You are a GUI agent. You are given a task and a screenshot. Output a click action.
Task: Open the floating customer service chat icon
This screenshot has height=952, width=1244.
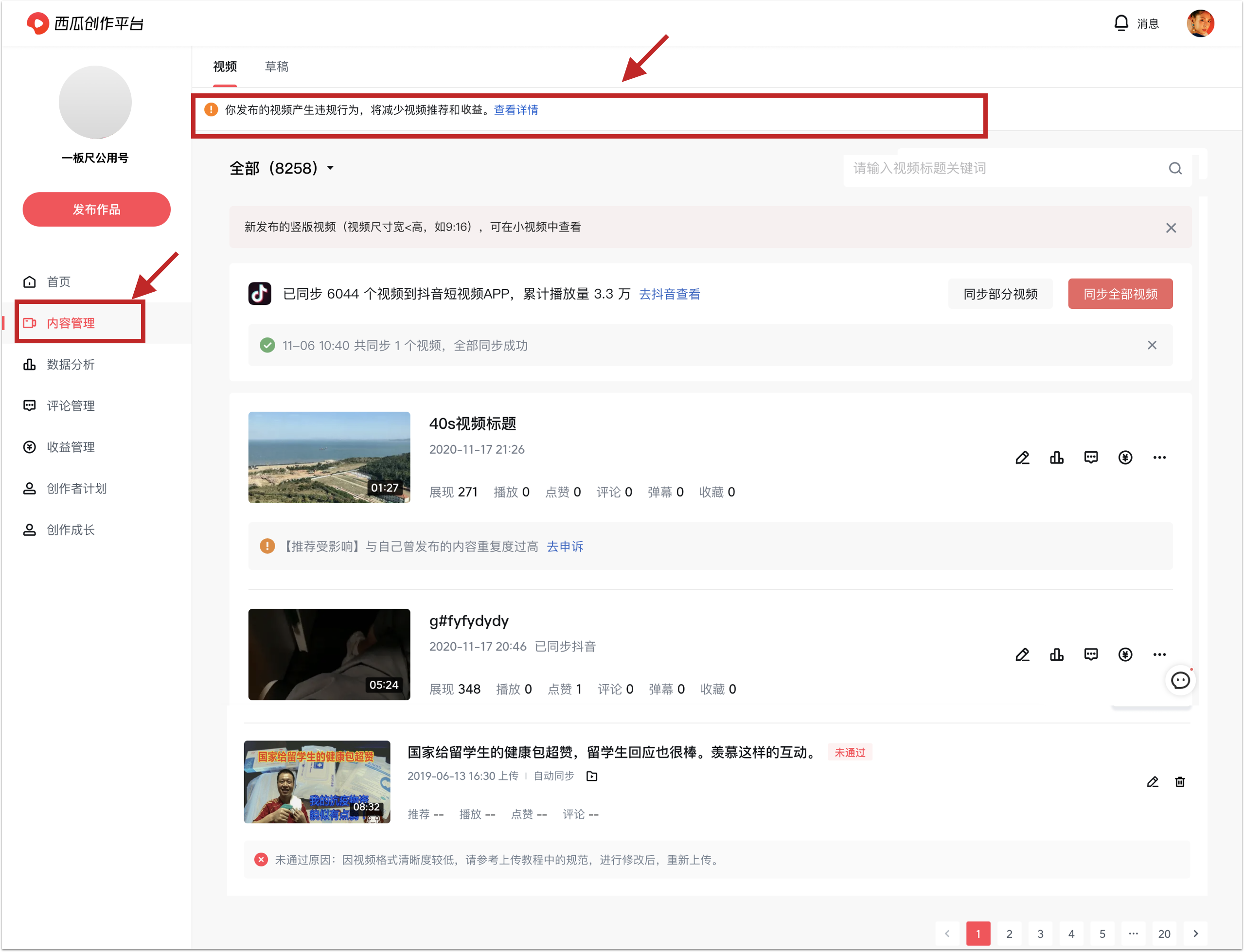tap(1180, 680)
